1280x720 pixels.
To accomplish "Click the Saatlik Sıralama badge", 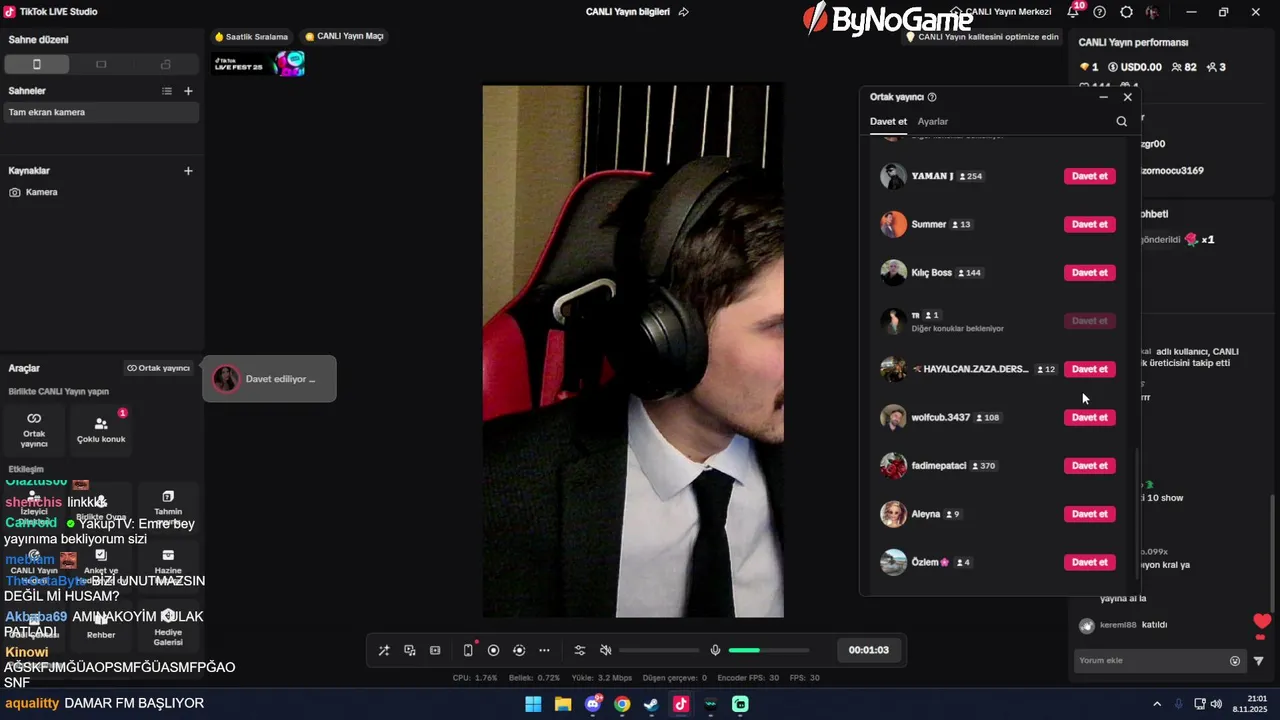I will click(251, 36).
